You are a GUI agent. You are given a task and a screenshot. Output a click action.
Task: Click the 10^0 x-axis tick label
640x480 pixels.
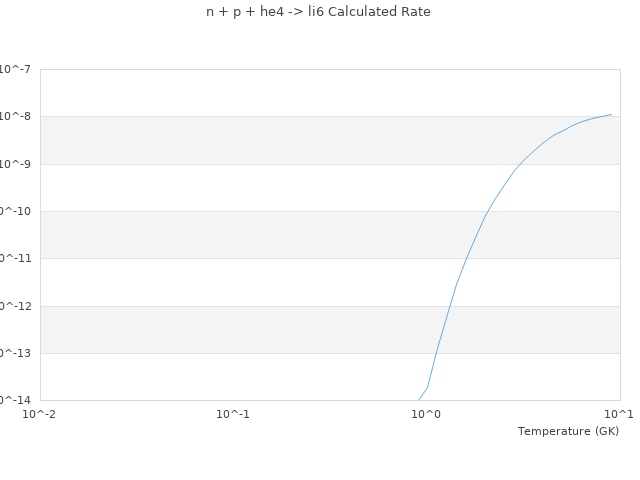pyautogui.click(x=426, y=414)
